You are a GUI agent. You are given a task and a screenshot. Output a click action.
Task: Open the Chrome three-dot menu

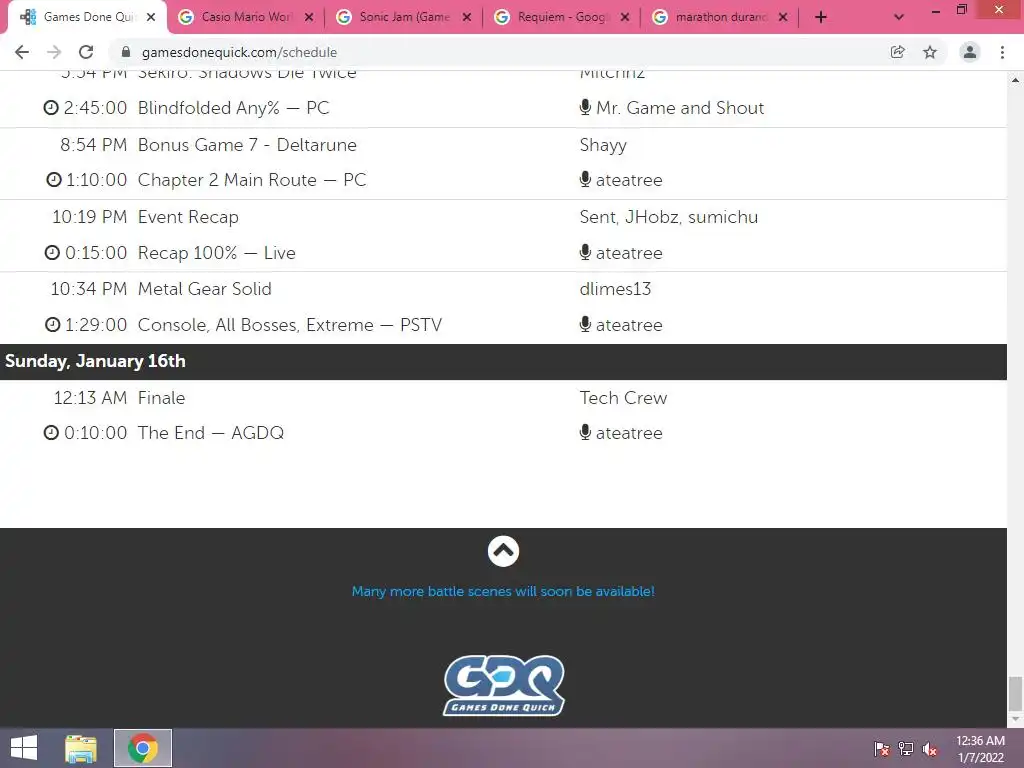point(1002,52)
